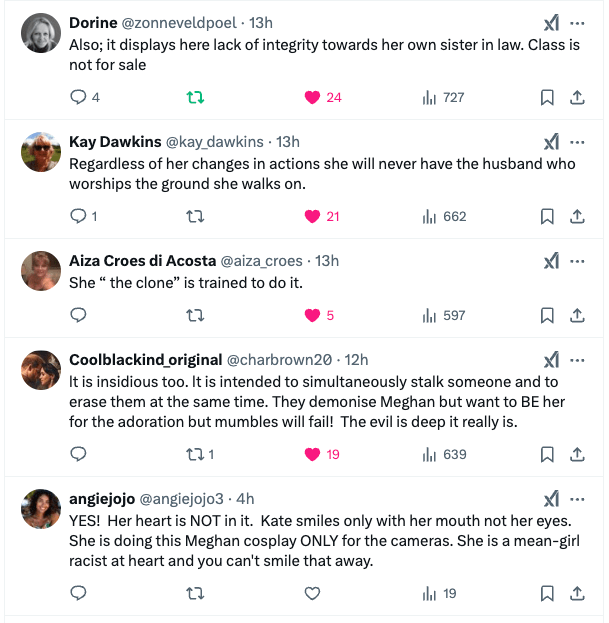Image resolution: width=609 pixels, height=623 pixels.
Task: Bookmark Kay Dawkins' tweet
Action: point(547,216)
